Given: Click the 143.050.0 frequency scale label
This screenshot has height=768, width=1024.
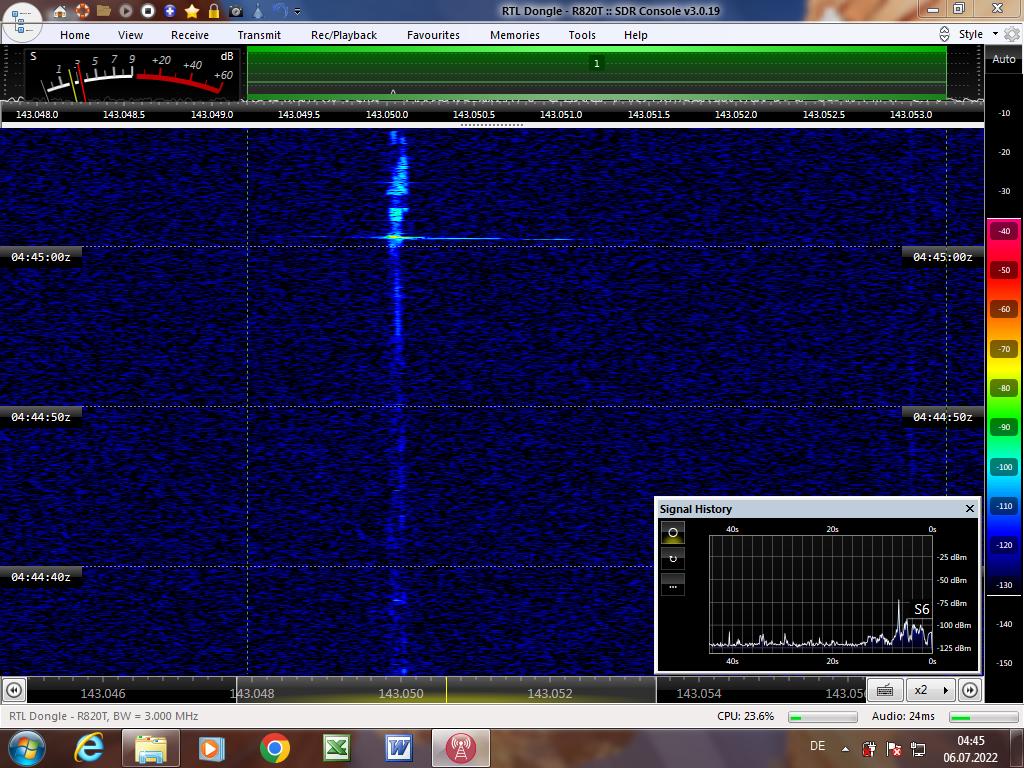Looking at the screenshot, I should click(387, 114).
